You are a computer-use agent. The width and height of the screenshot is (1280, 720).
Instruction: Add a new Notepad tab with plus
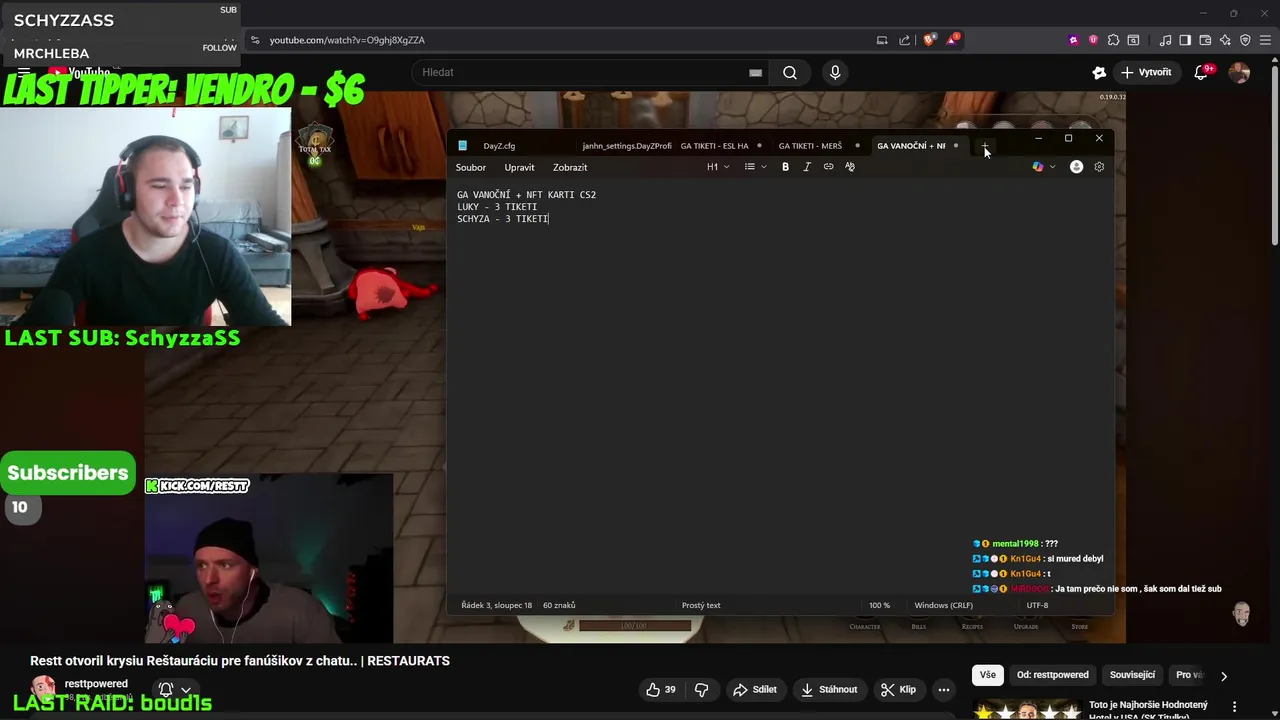coord(985,146)
